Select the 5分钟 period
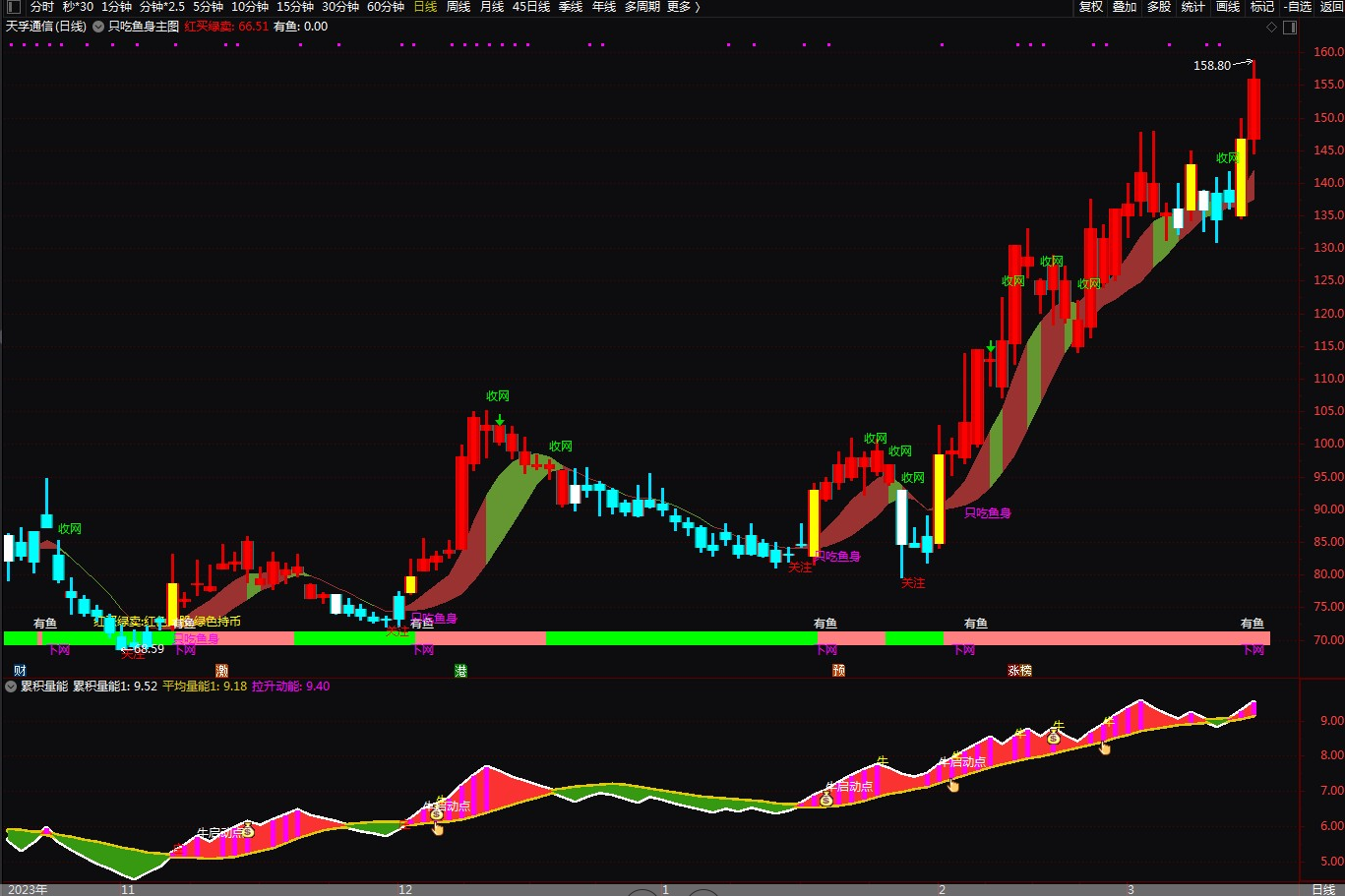1345x896 pixels. (209, 7)
